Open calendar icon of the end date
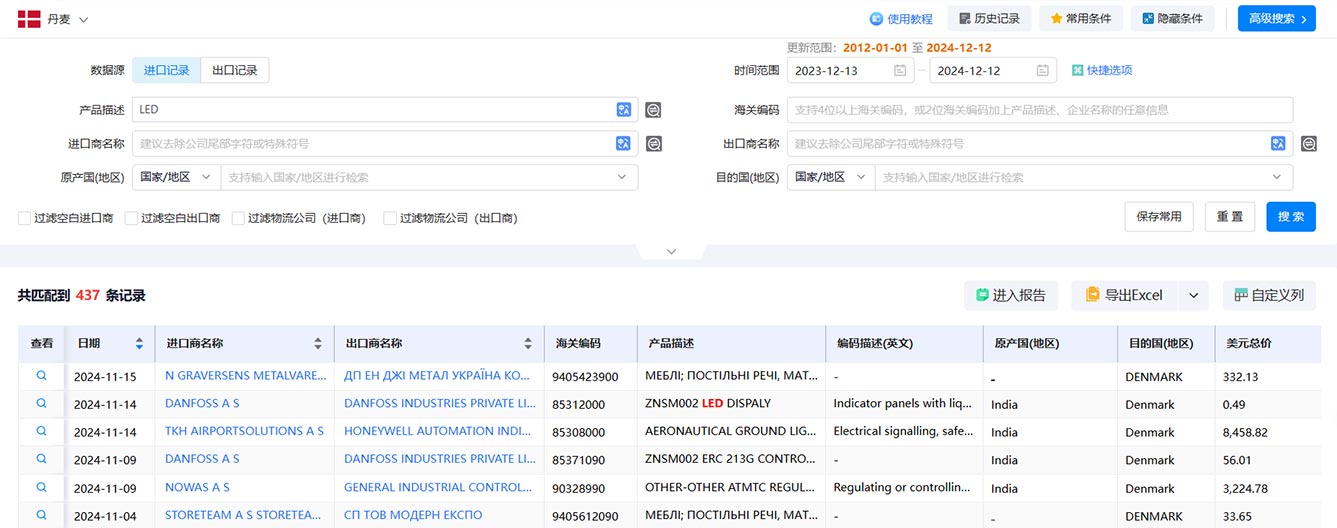 click(1043, 70)
